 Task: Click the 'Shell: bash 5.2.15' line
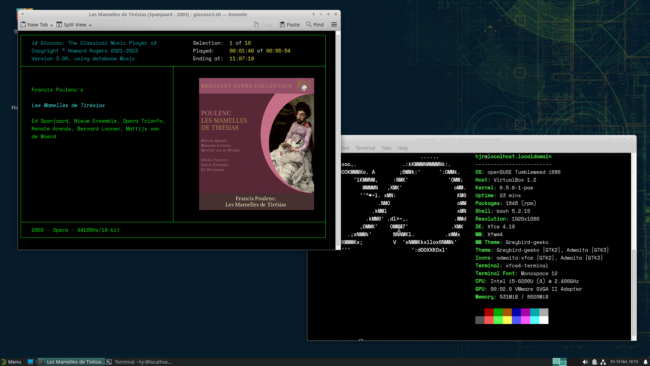[502, 211]
